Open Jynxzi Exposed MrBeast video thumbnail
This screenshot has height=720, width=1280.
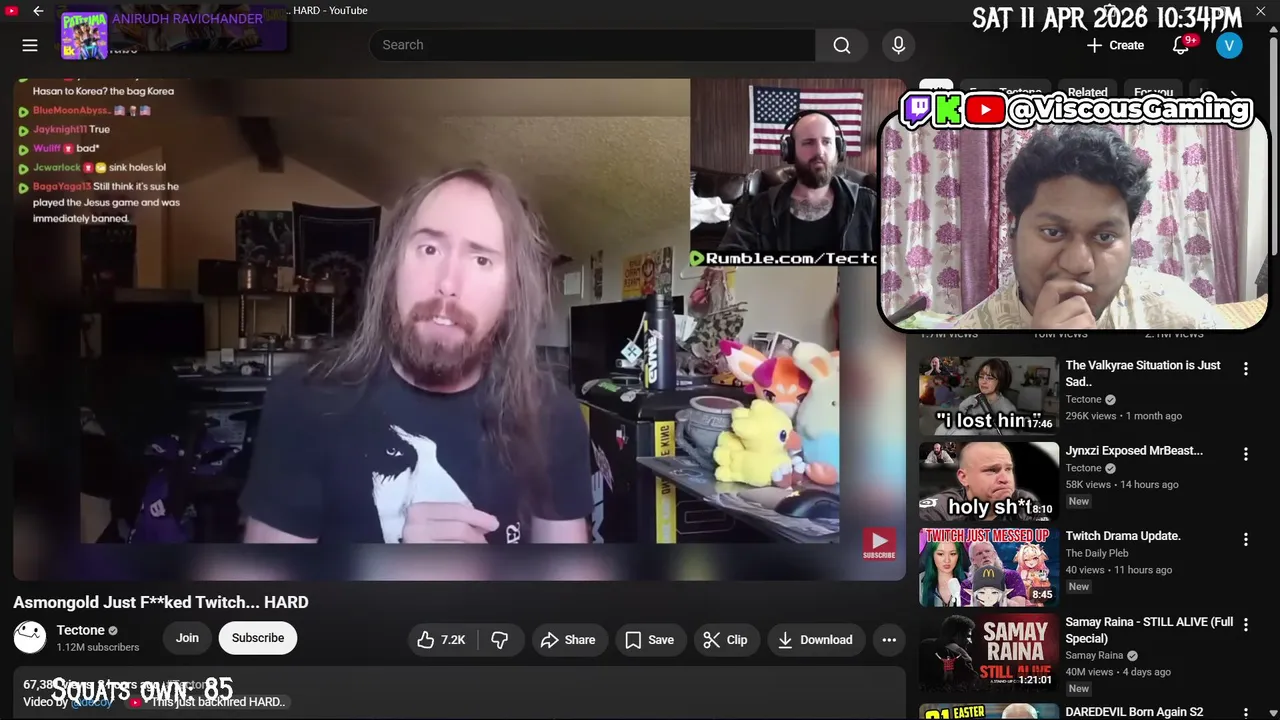(x=988, y=481)
